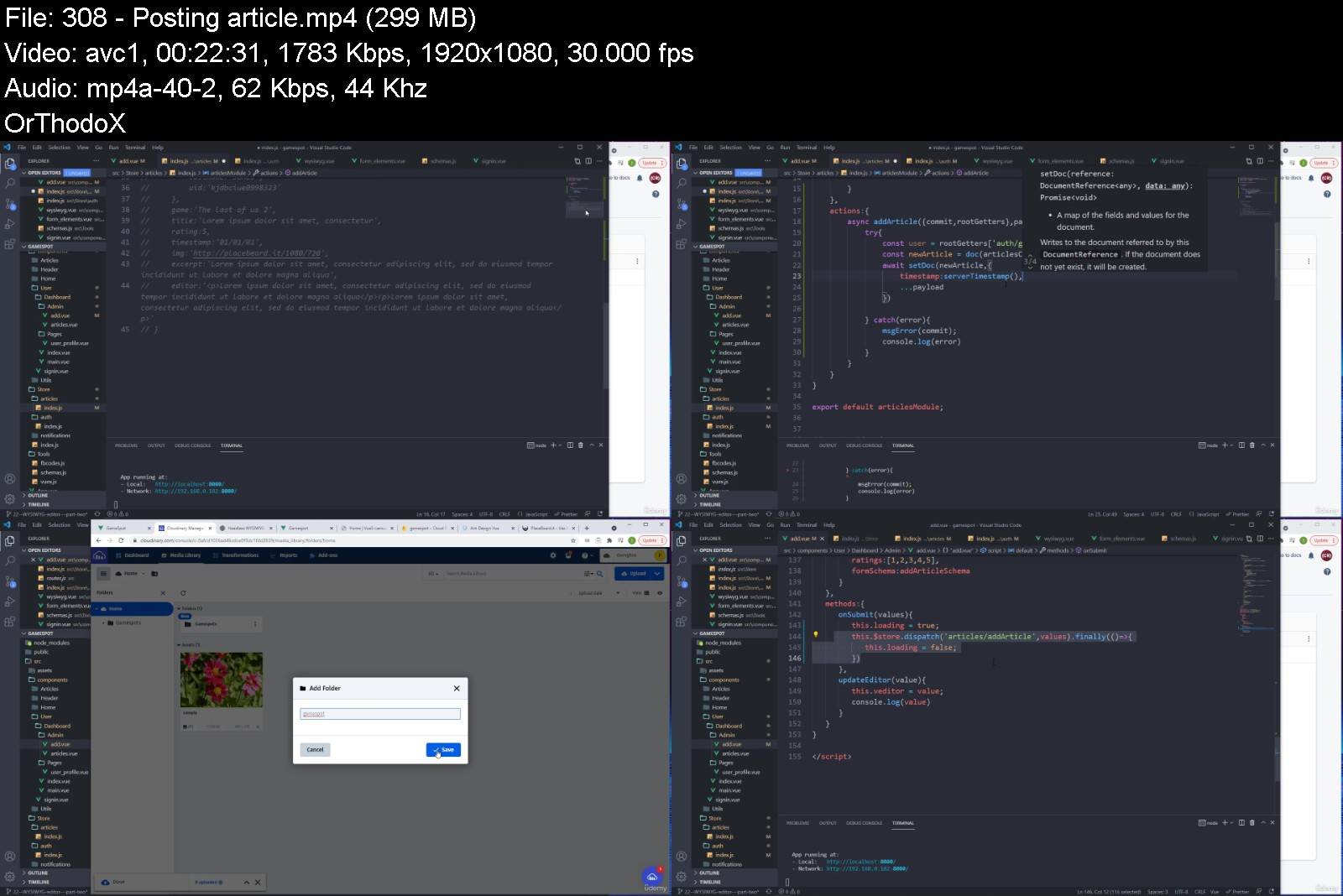This screenshot has width=1343, height=896.
Task: Open 'All' filter dropdown in Cloudinary search
Action: [433, 574]
